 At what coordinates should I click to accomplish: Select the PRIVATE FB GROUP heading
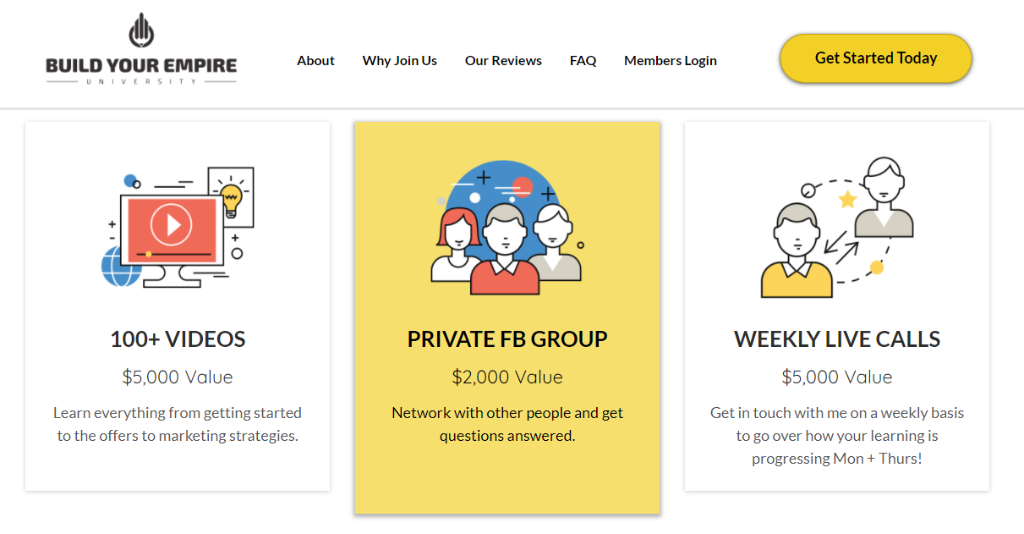click(507, 339)
